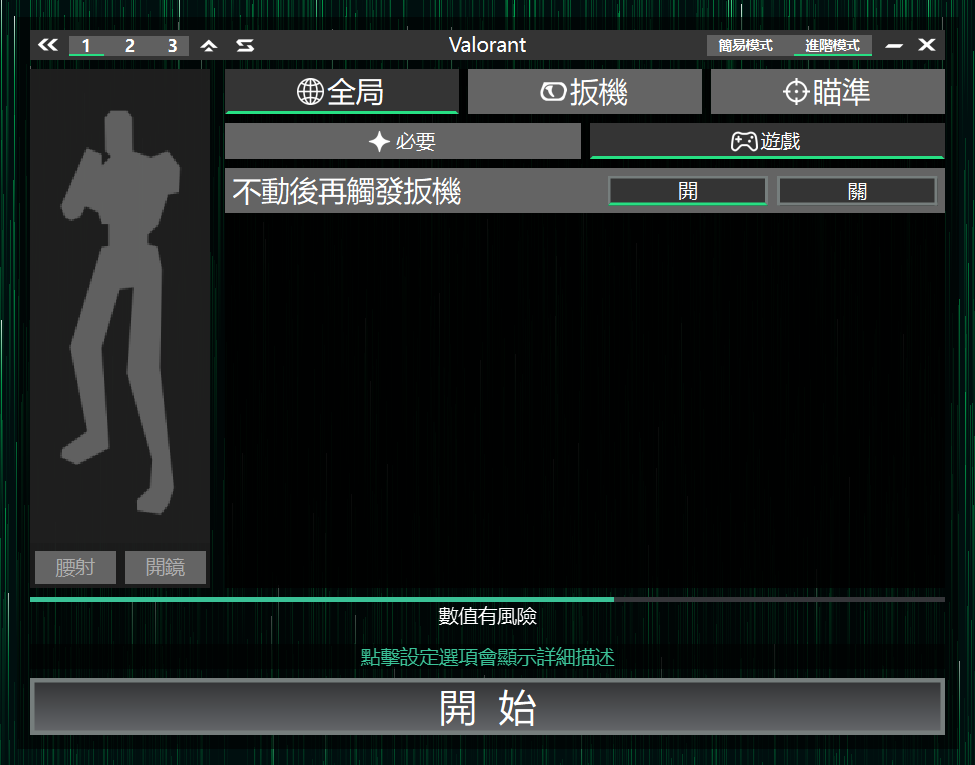Switch to profile slot 3
The height and width of the screenshot is (765, 975).
tap(172, 45)
